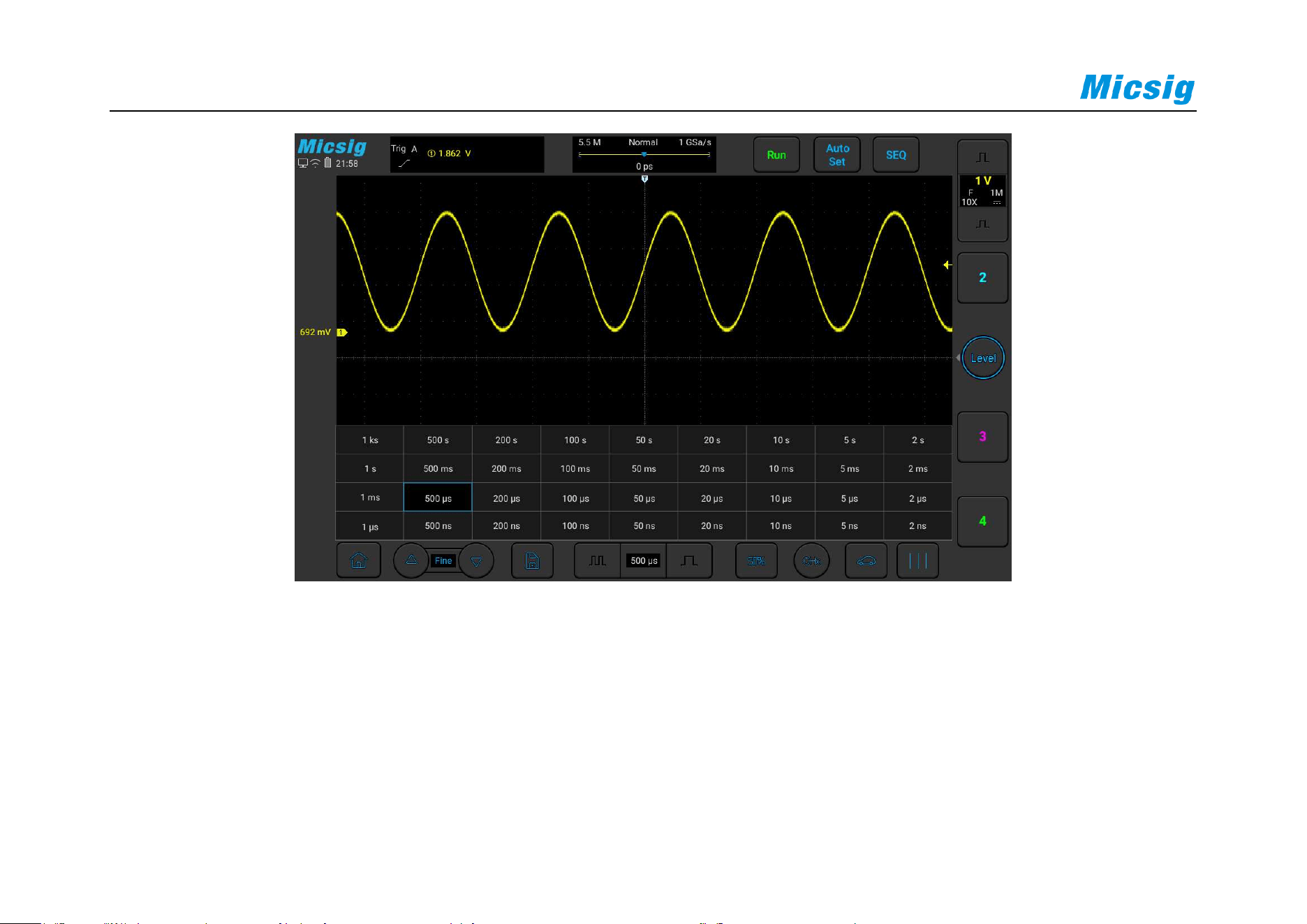Select the 1 ms time base
The width and height of the screenshot is (1307, 924).
coord(370,498)
